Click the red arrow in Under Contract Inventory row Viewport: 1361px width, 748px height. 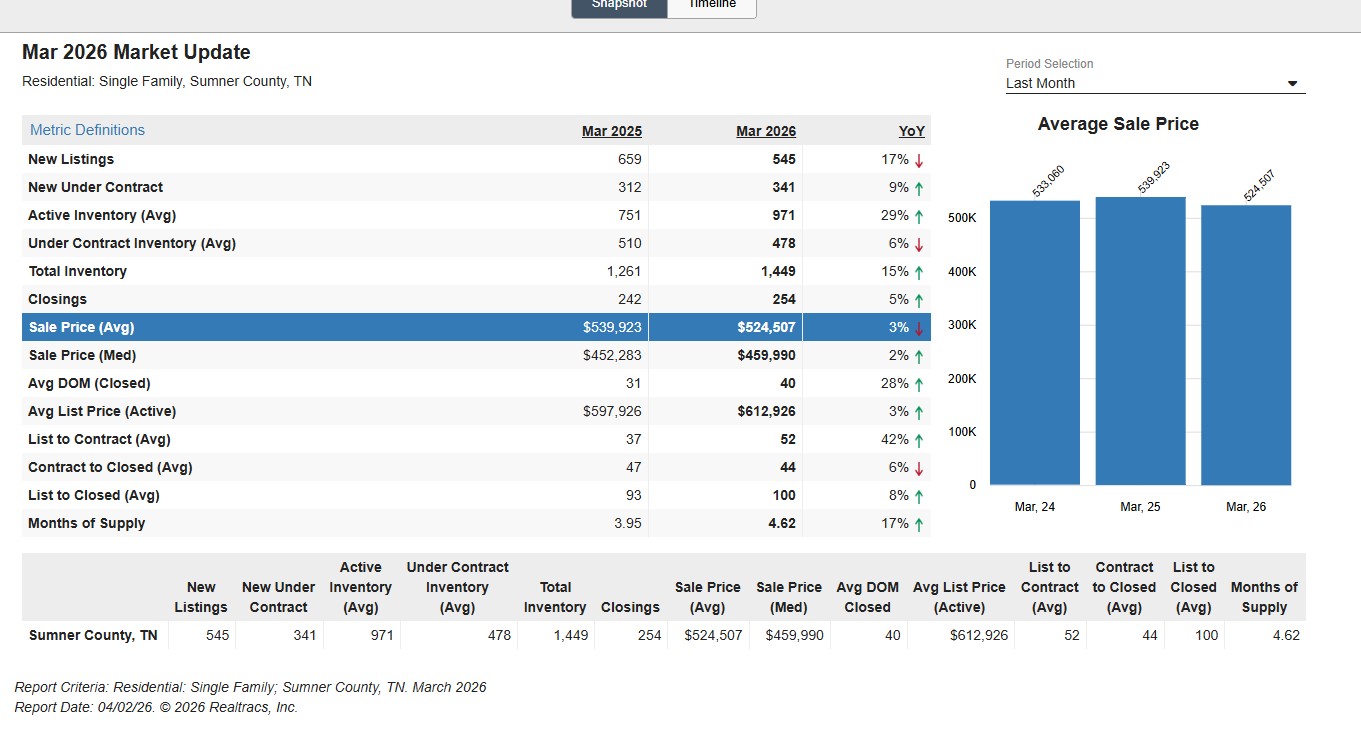click(918, 244)
